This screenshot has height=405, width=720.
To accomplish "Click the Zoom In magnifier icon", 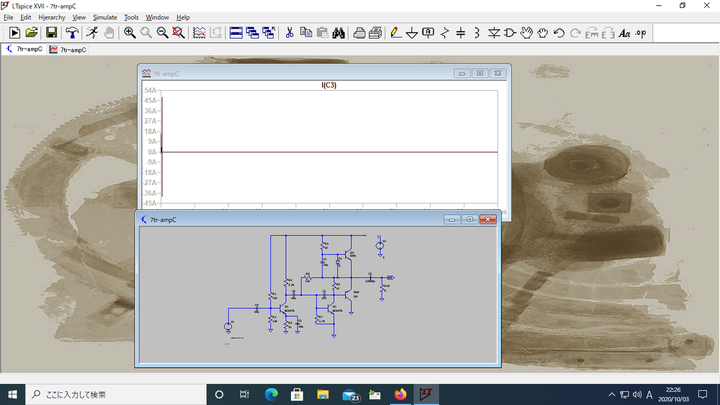I will coord(130,33).
